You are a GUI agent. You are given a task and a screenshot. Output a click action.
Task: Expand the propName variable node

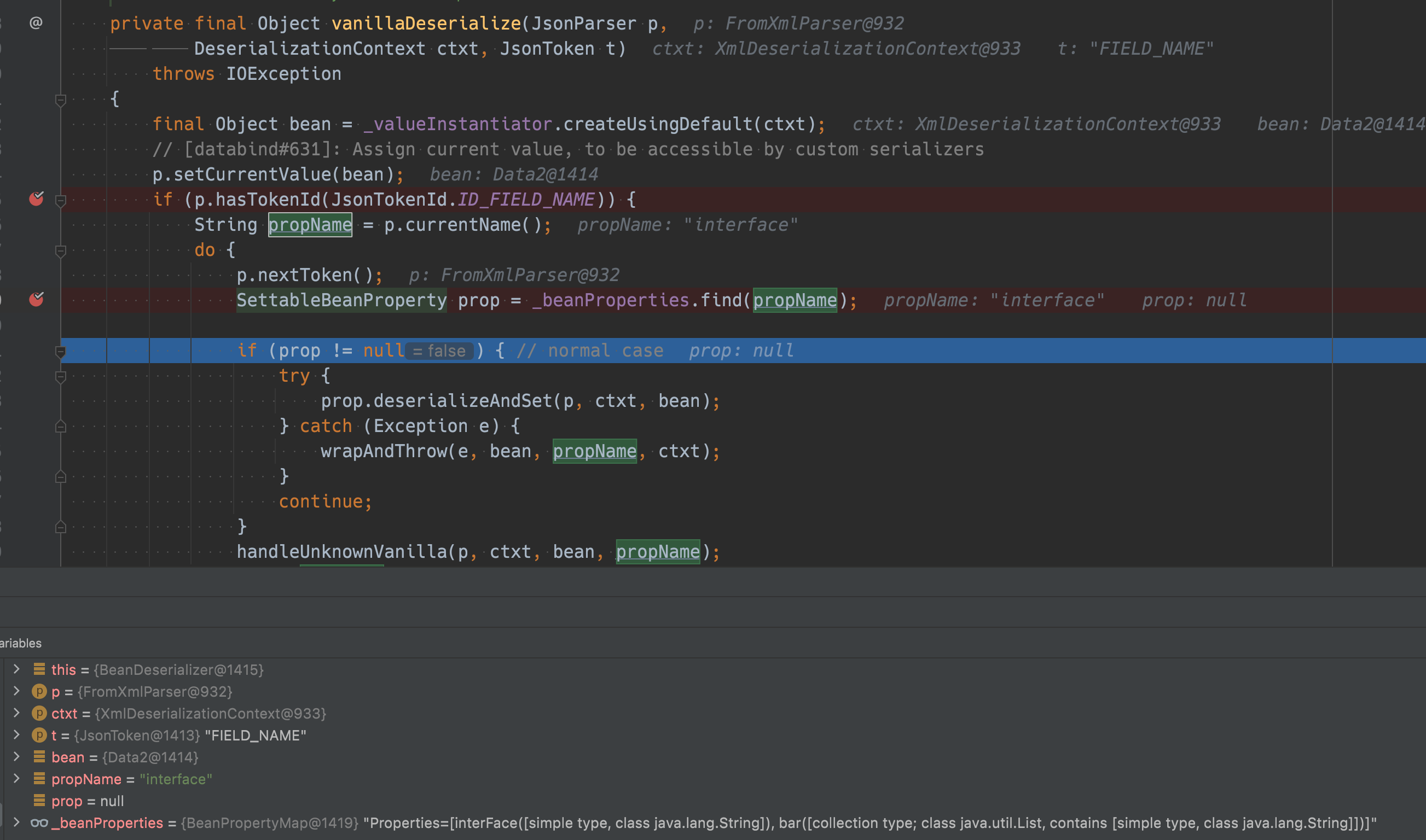coord(16,779)
